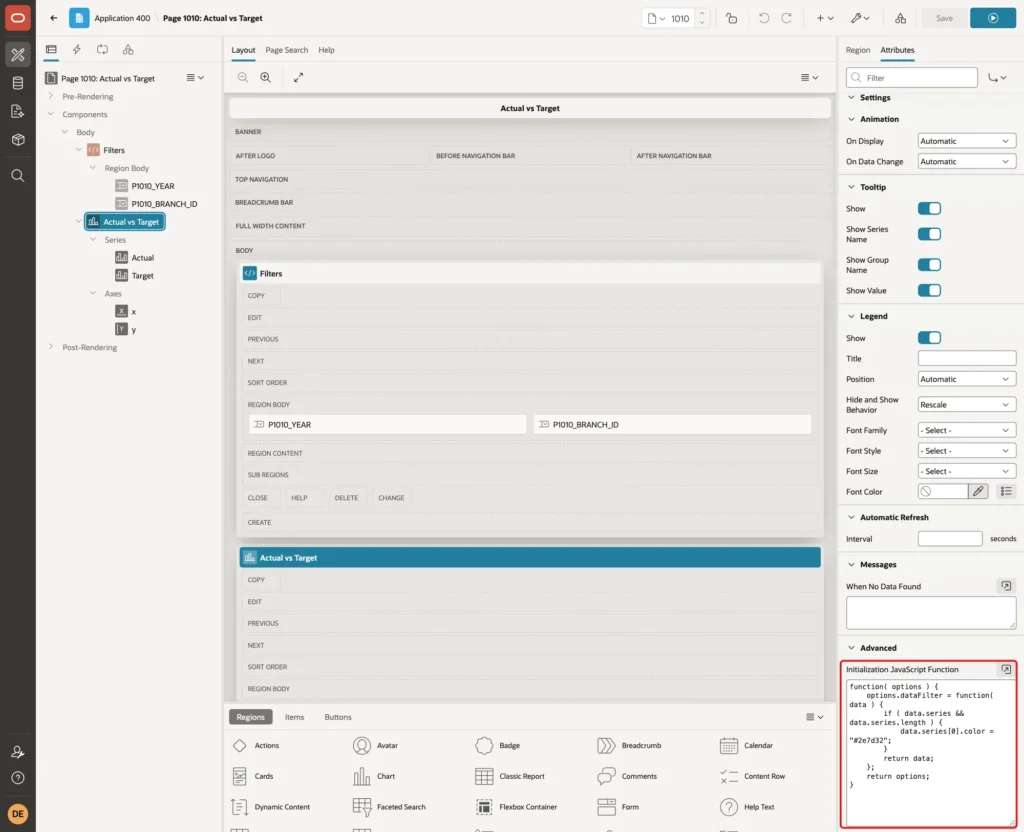
Task: Open the Rendering tree tab icon
Action: point(51,50)
